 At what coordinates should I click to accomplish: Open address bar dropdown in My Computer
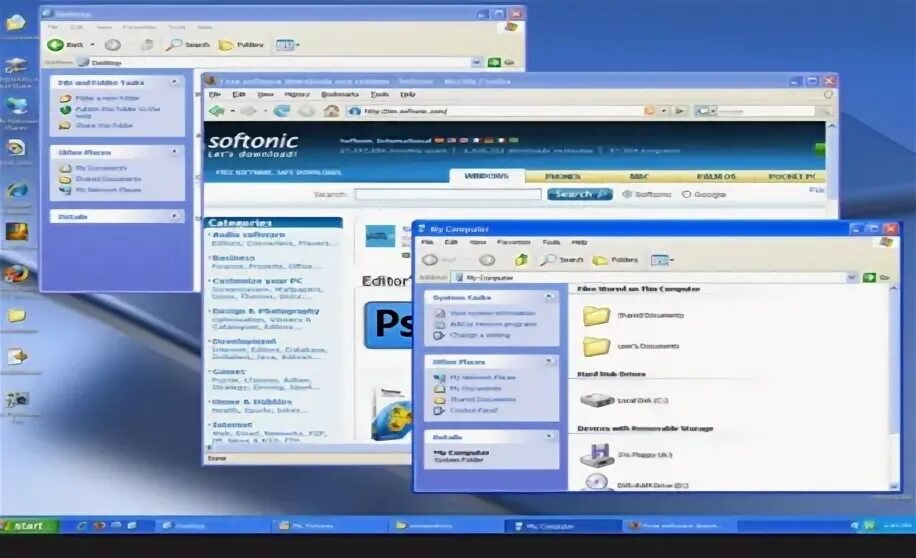[851, 278]
